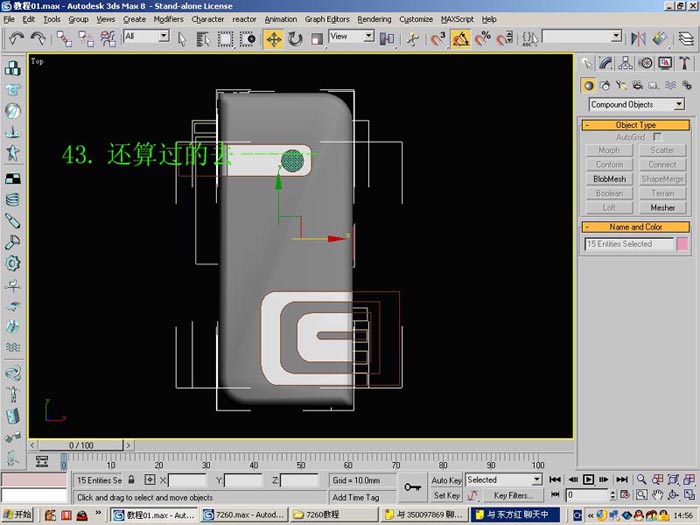Open the MAXScript menu

pos(457,19)
